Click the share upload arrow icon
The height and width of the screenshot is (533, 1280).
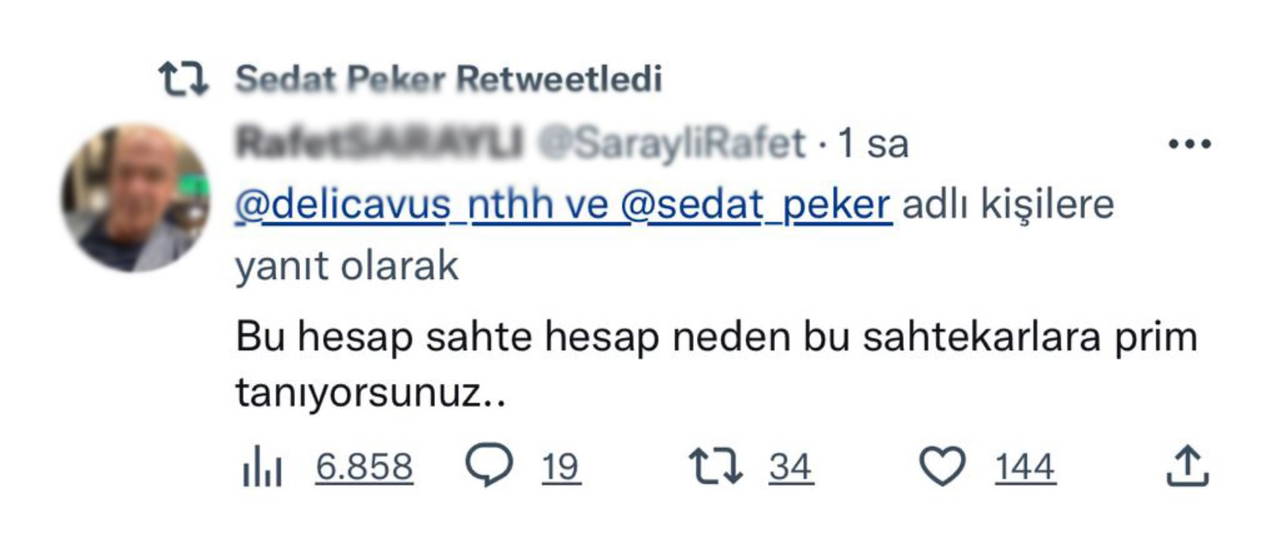point(1189,466)
